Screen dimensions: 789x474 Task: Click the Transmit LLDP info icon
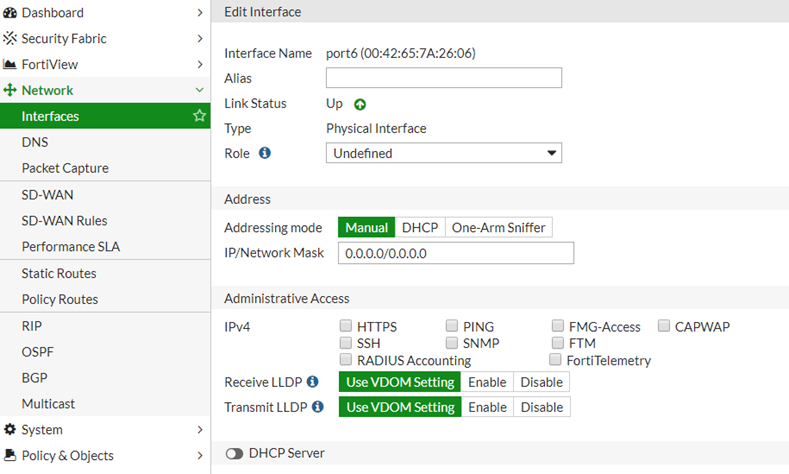tap(318, 407)
